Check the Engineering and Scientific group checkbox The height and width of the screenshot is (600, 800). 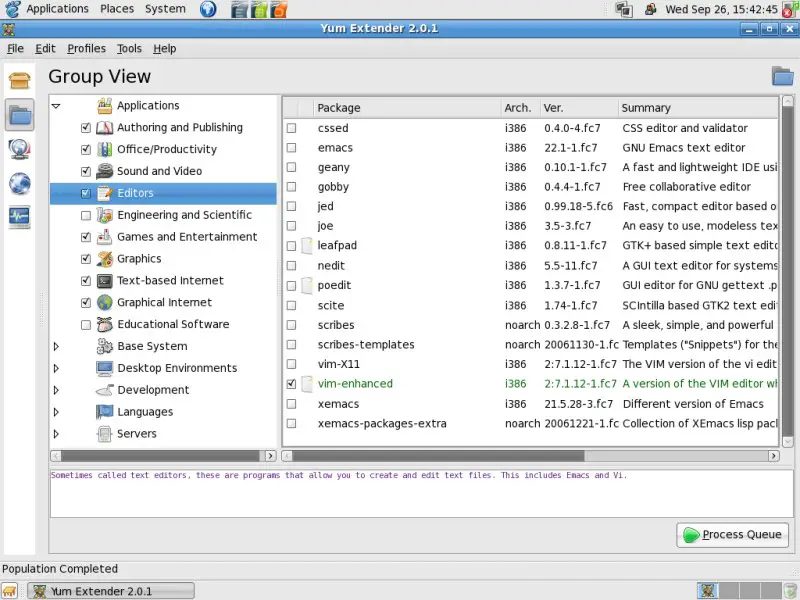click(86, 215)
